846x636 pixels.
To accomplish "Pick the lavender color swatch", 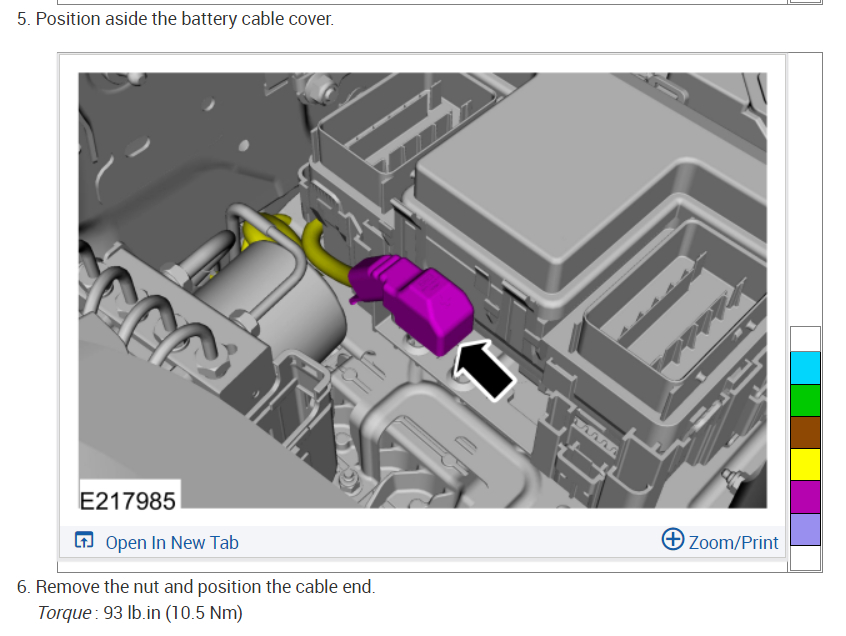I will coord(805,529).
